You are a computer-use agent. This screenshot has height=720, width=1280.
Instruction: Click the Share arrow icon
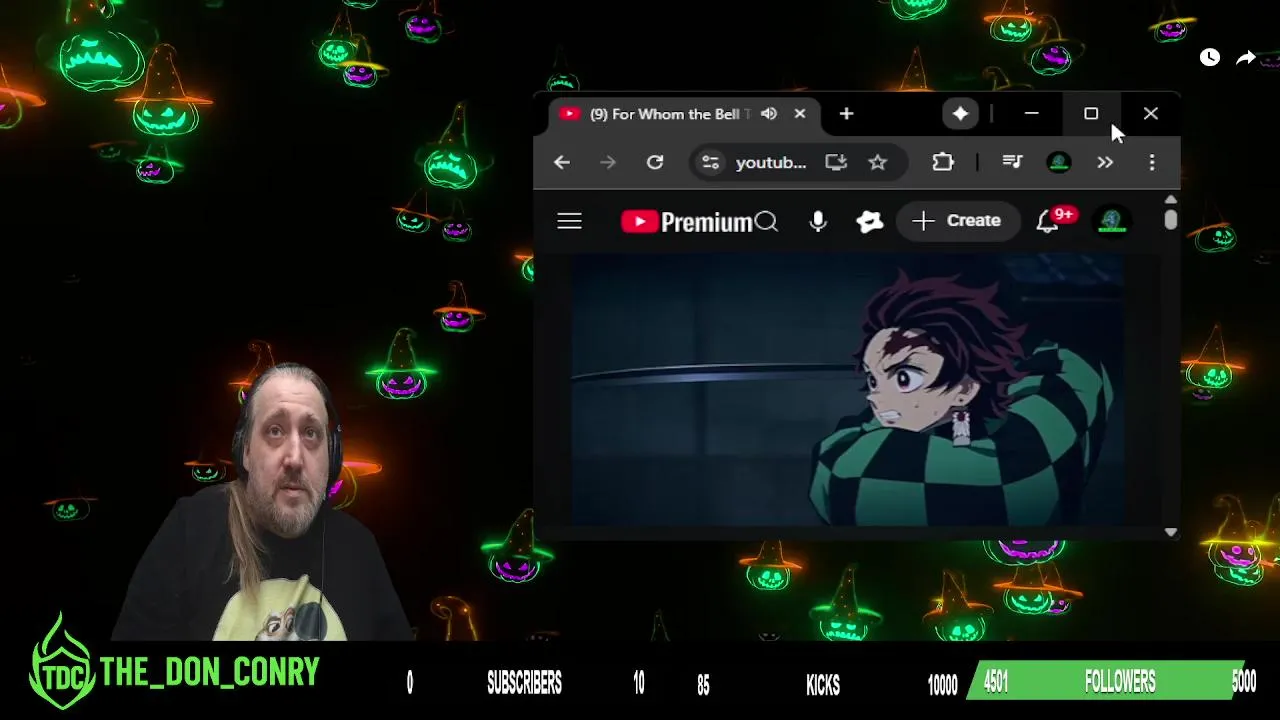pos(1246,58)
